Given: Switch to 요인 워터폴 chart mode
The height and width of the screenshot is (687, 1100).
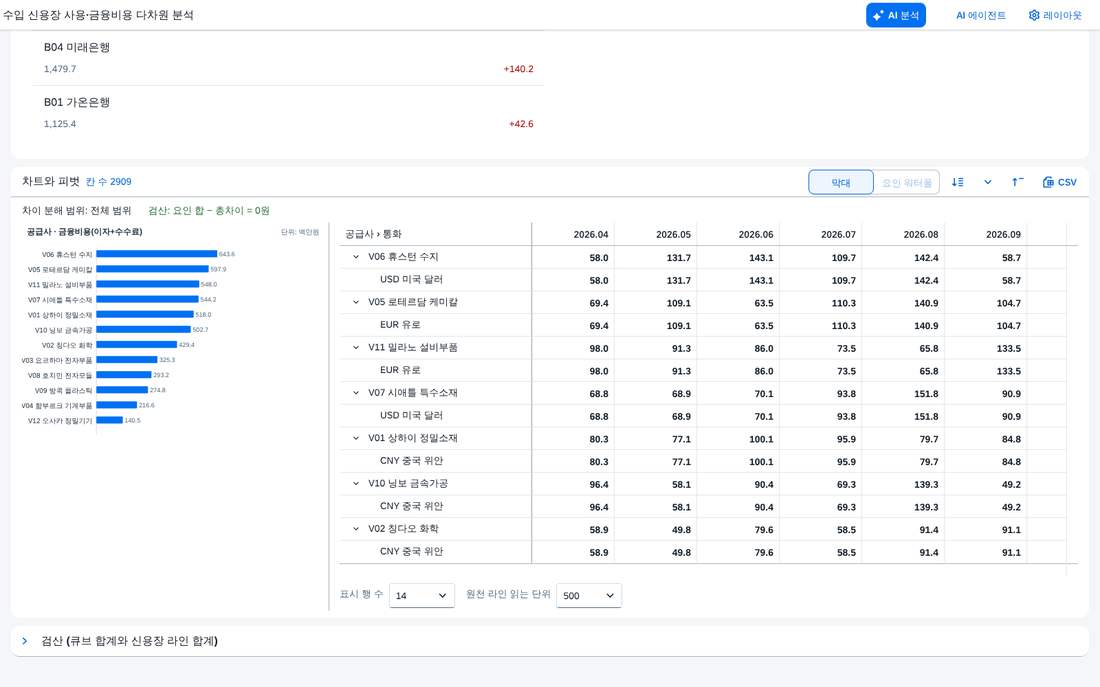Looking at the screenshot, I should [906, 182].
